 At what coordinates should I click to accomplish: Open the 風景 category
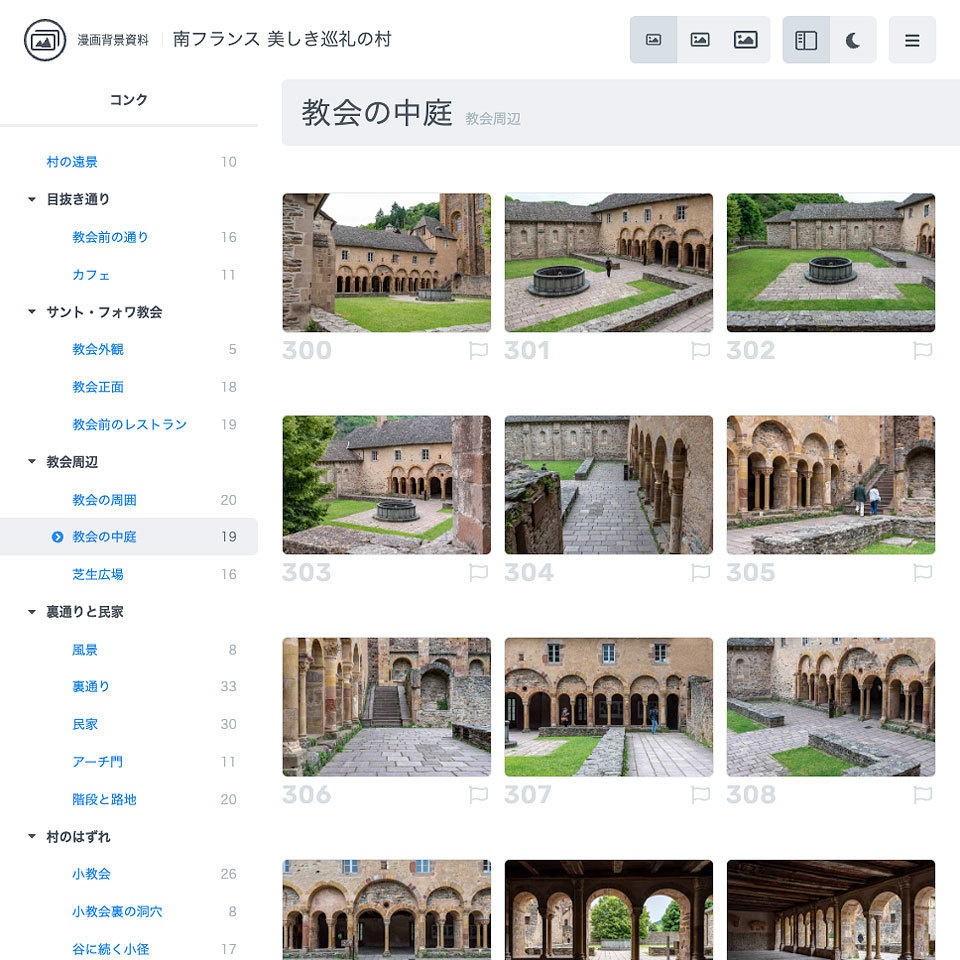[85, 650]
